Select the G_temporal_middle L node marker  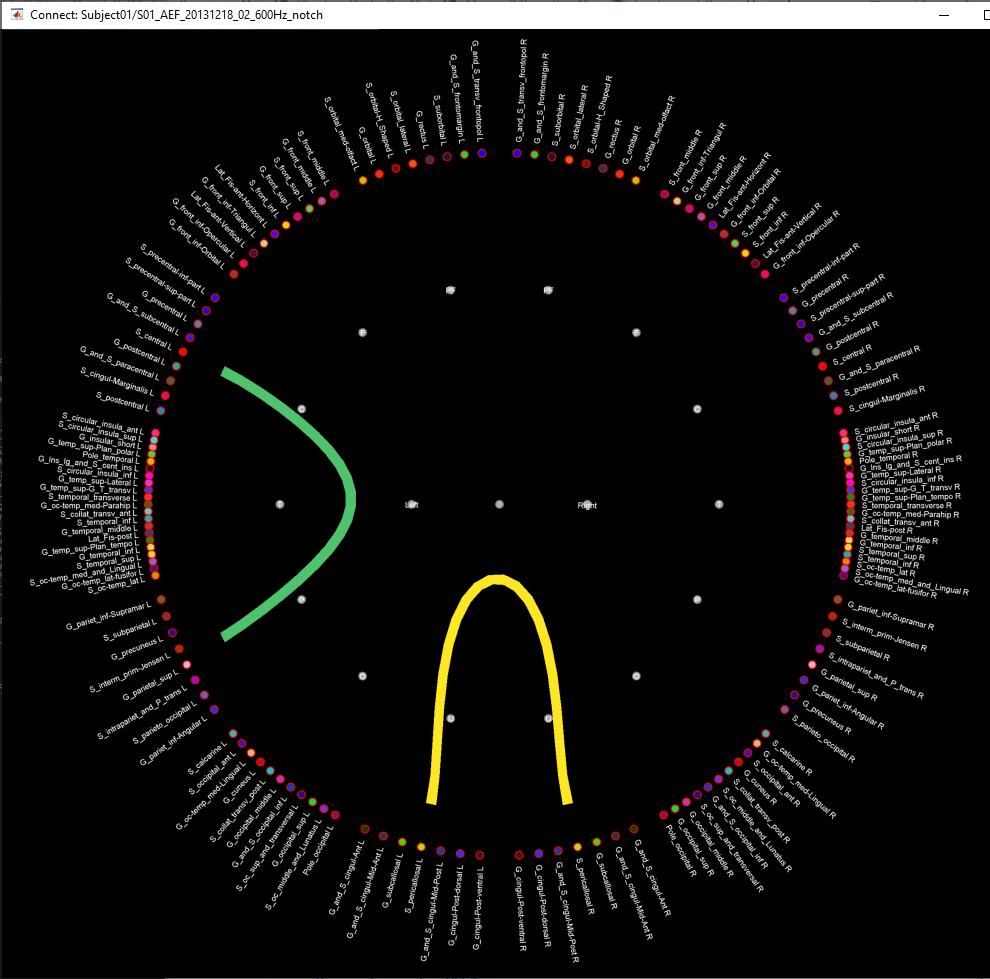149,528
